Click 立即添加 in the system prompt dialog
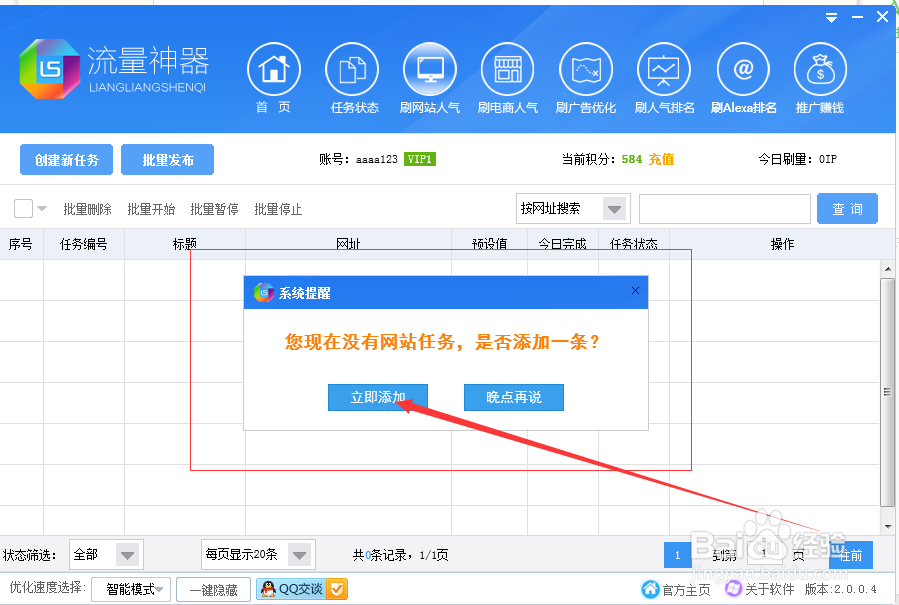Viewport: 899px width, 605px height. 377,397
